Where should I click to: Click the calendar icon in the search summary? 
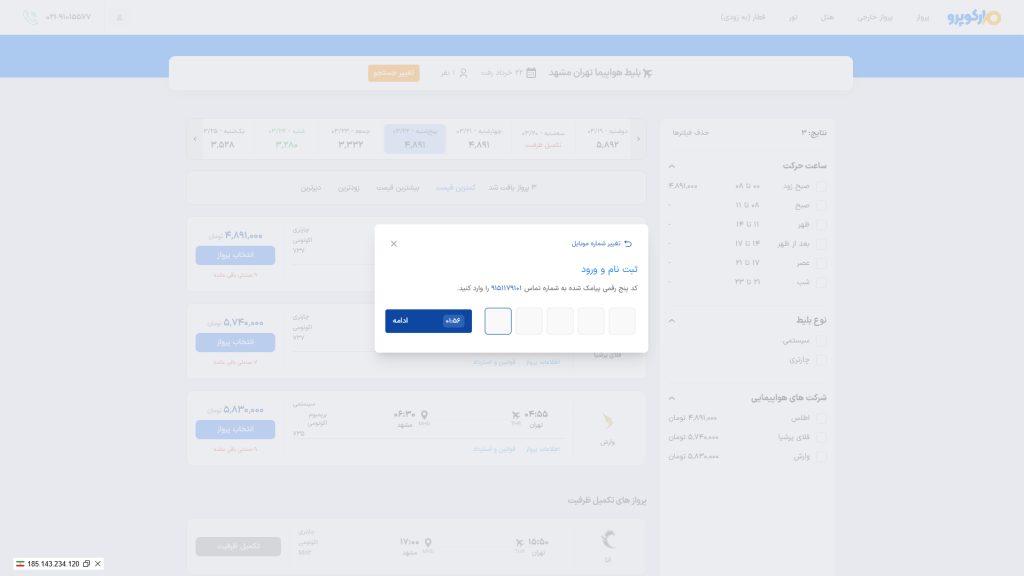point(531,72)
